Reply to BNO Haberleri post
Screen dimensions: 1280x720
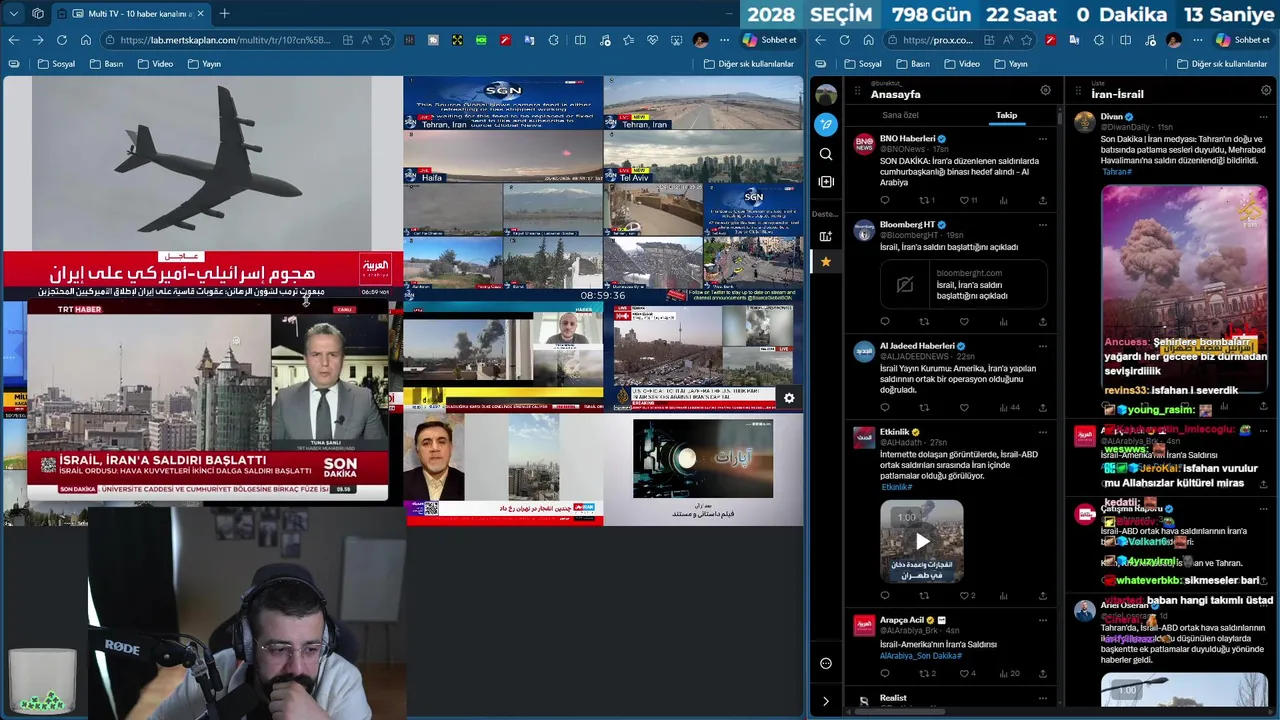click(884, 200)
